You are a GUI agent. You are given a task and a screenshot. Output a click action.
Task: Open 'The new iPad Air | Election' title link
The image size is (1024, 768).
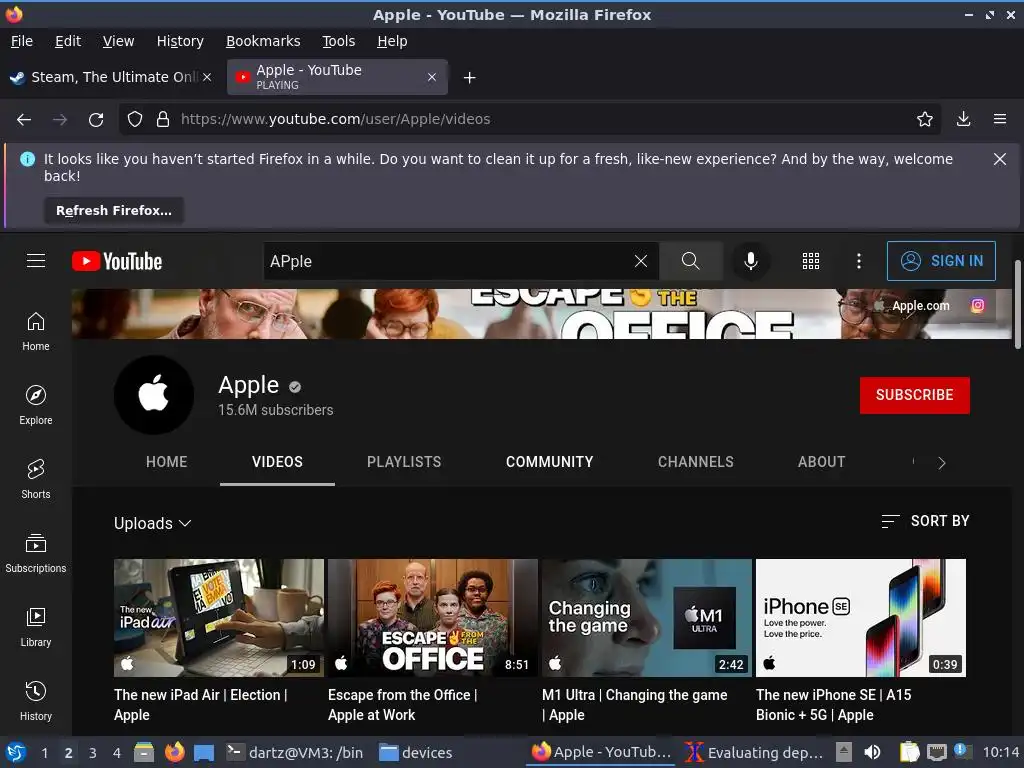pyautogui.click(x=200, y=705)
